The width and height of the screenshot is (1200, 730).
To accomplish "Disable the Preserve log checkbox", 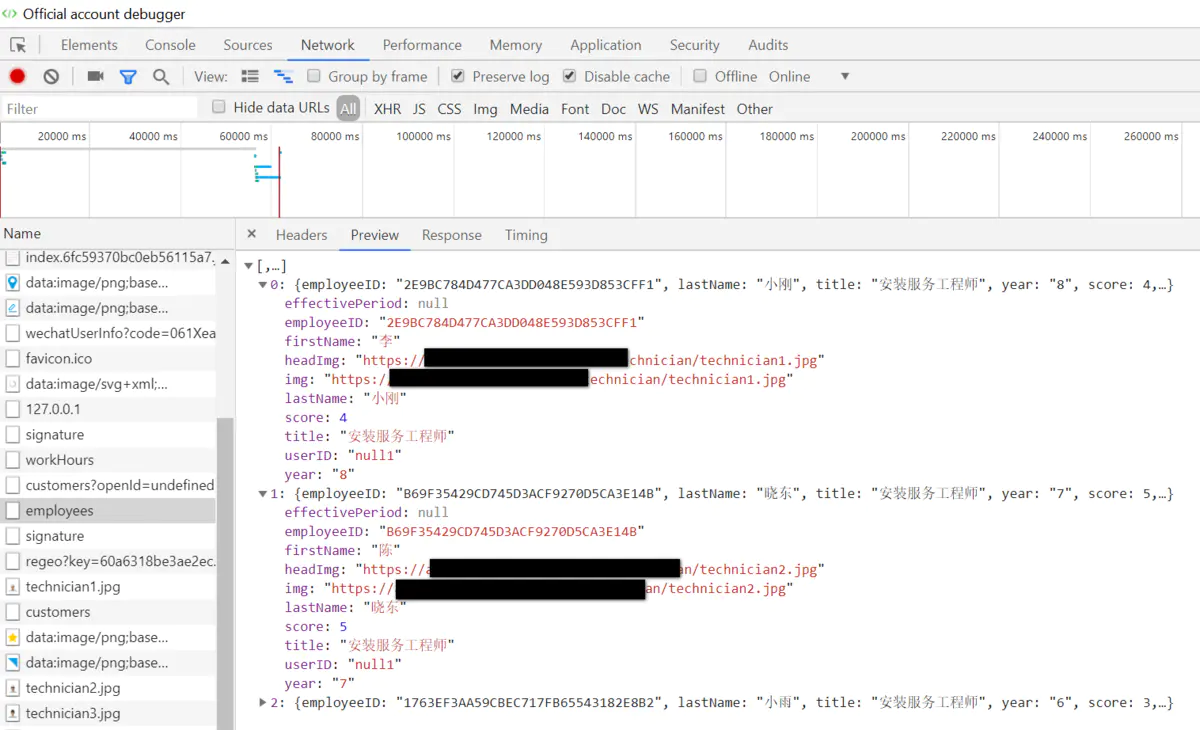I will pyautogui.click(x=455, y=76).
